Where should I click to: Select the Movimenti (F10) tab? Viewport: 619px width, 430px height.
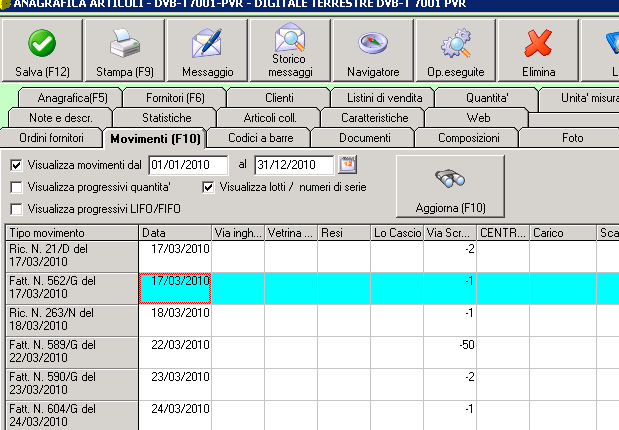tap(155, 139)
